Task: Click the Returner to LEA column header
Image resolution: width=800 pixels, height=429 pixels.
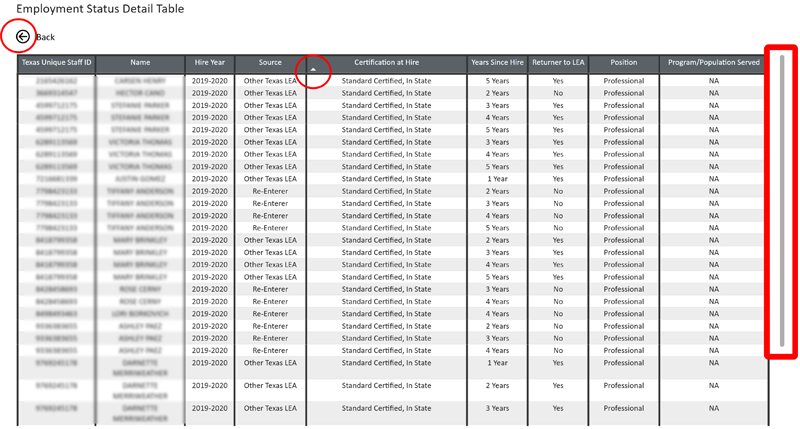Action: 558,62
